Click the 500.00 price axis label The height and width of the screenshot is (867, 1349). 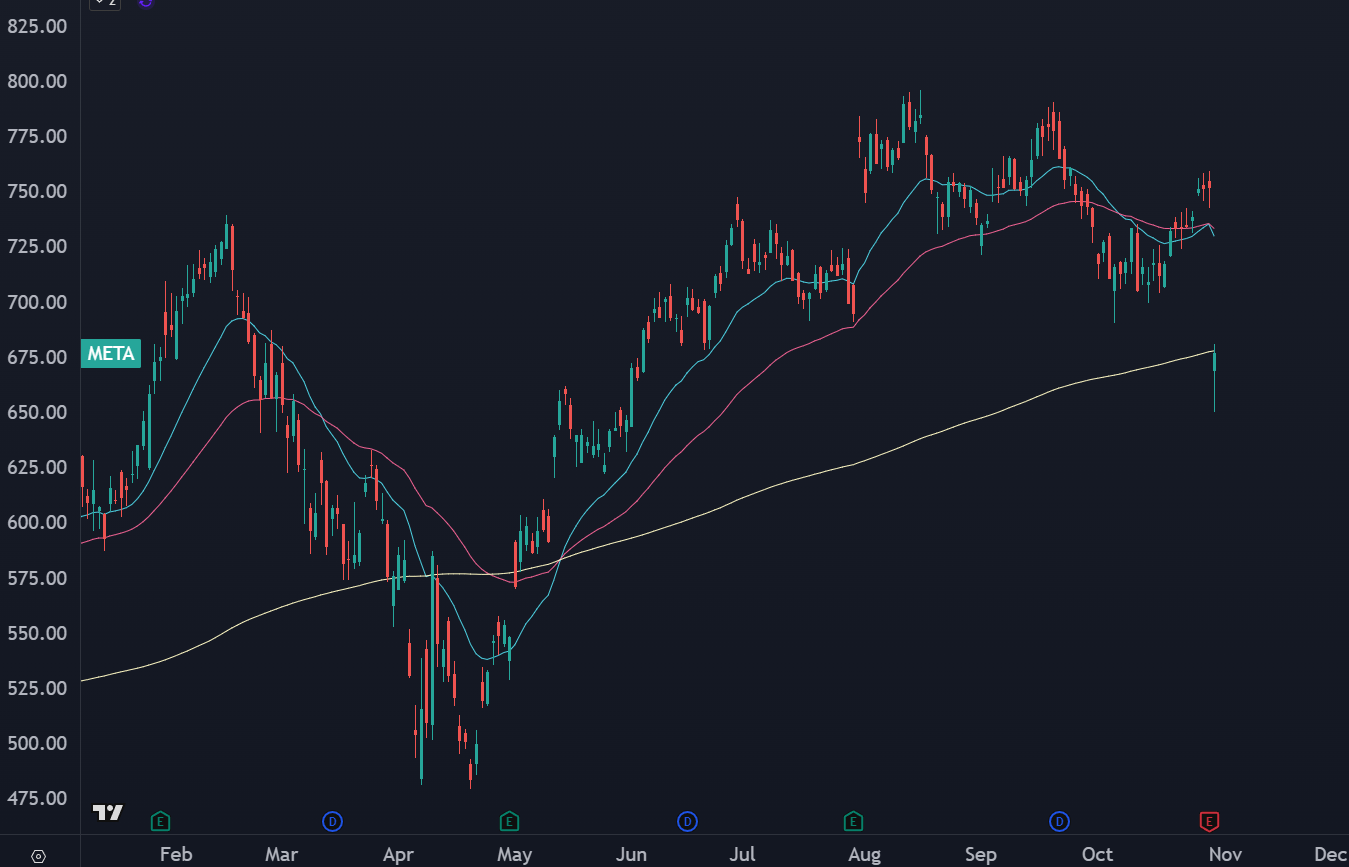[x=37, y=743]
